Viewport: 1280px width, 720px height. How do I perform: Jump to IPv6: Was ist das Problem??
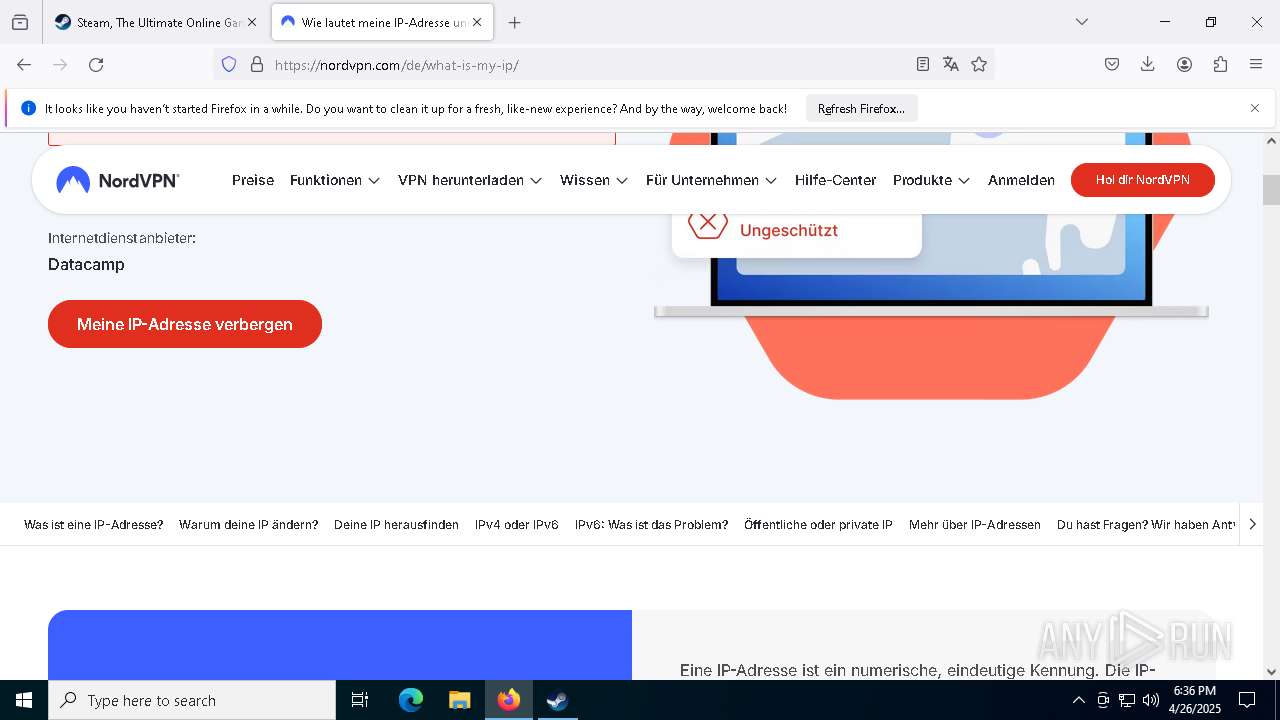click(x=651, y=524)
